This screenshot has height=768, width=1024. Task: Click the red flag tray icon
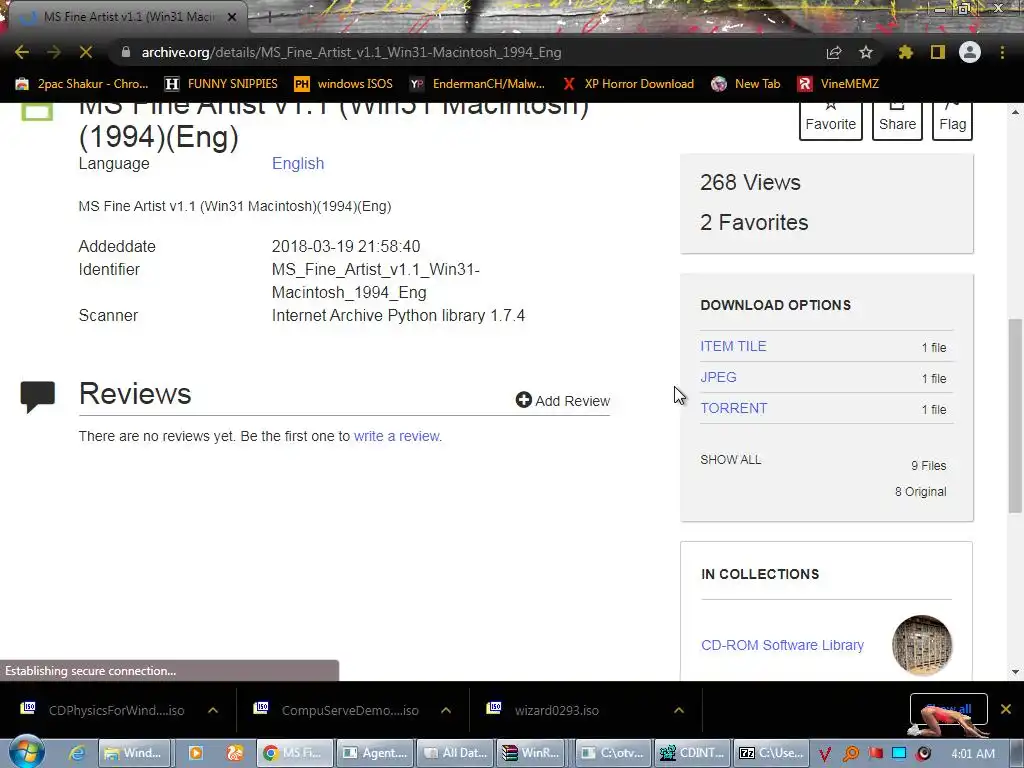click(x=875, y=754)
